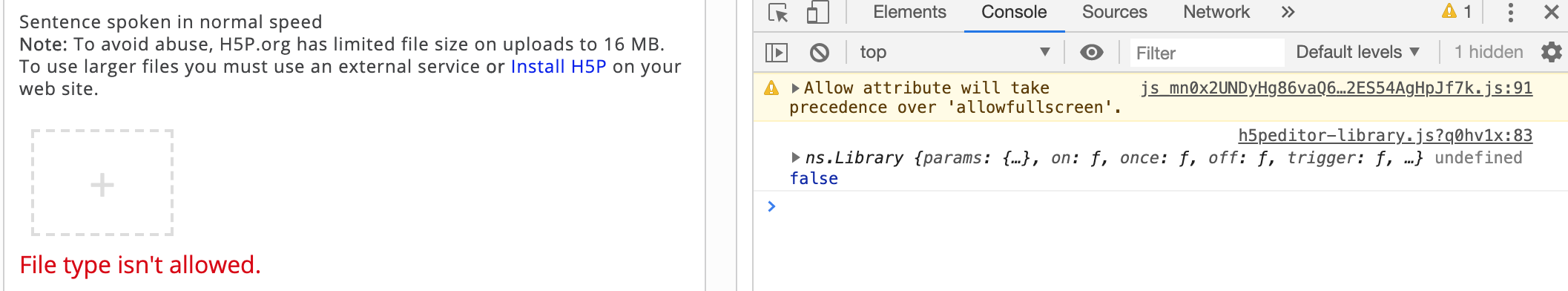Open console settings gear icon
1568x291 pixels.
1551,52
